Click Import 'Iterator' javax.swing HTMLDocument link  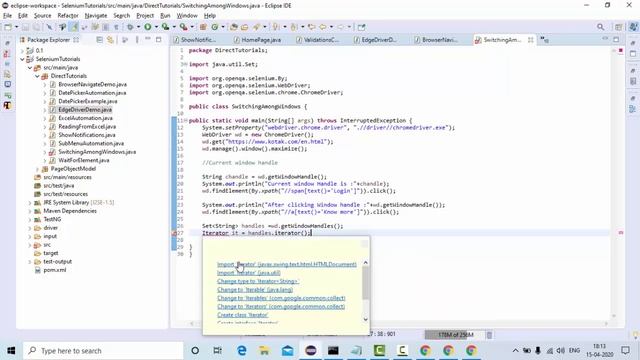click(287, 264)
